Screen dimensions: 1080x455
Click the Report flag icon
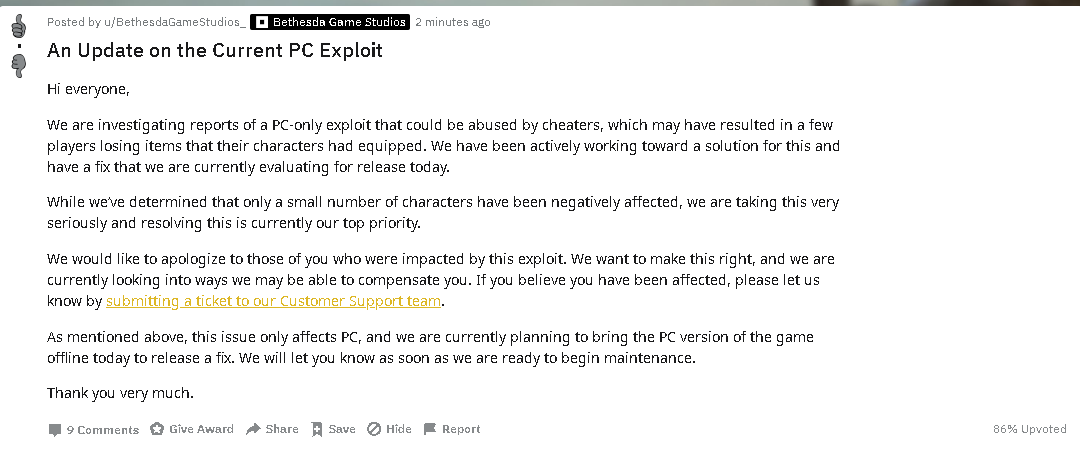point(430,429)
